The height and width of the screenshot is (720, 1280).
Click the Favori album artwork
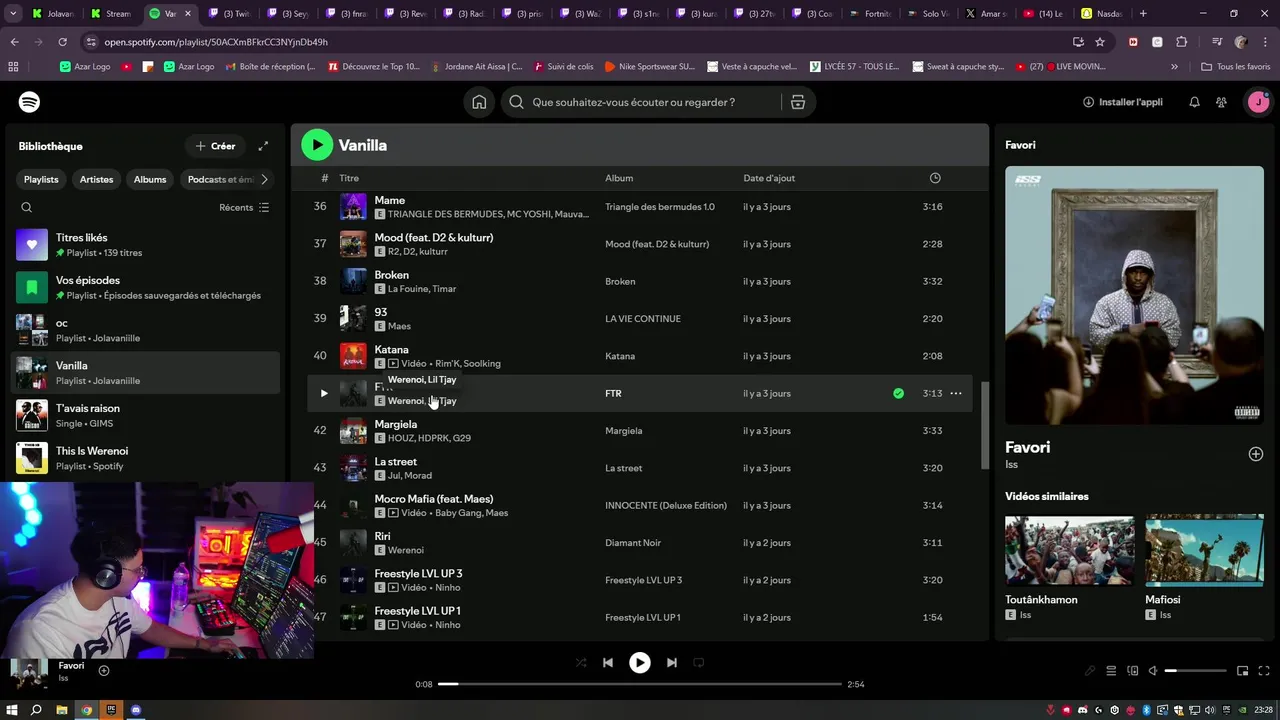click(1134, 295)
